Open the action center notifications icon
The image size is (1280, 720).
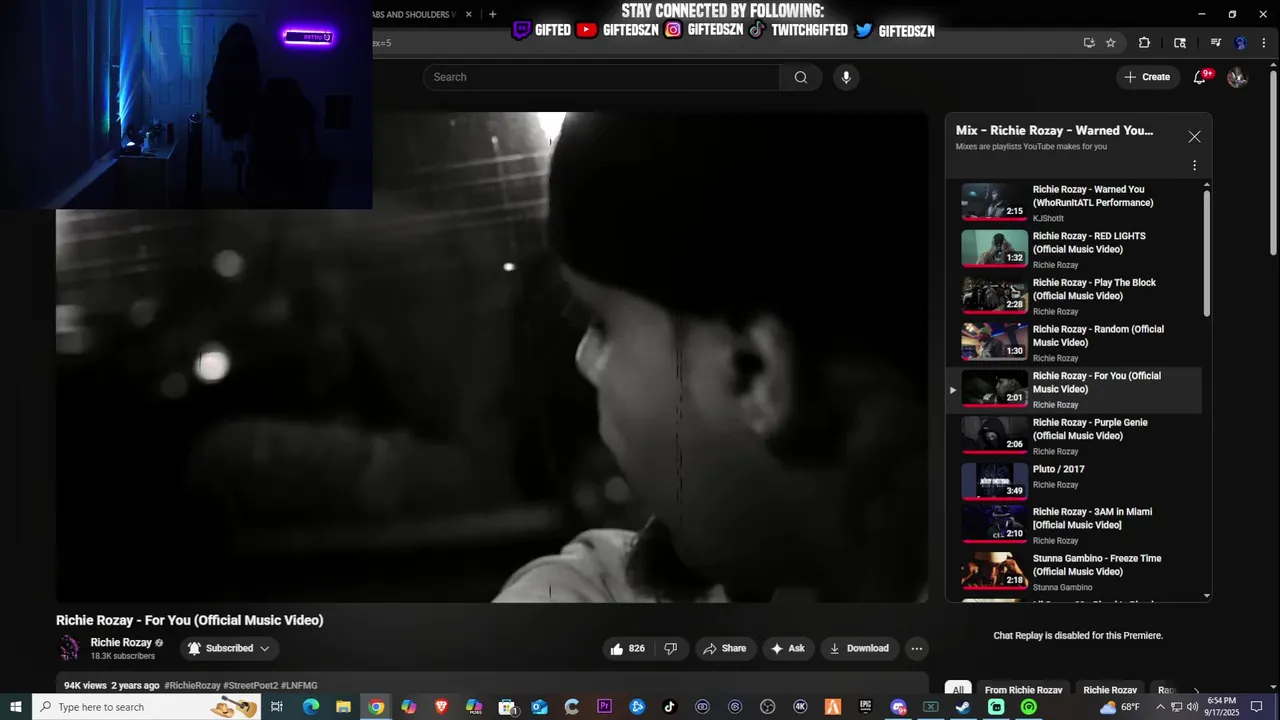pyautogui.click(x=1257, y=707)
